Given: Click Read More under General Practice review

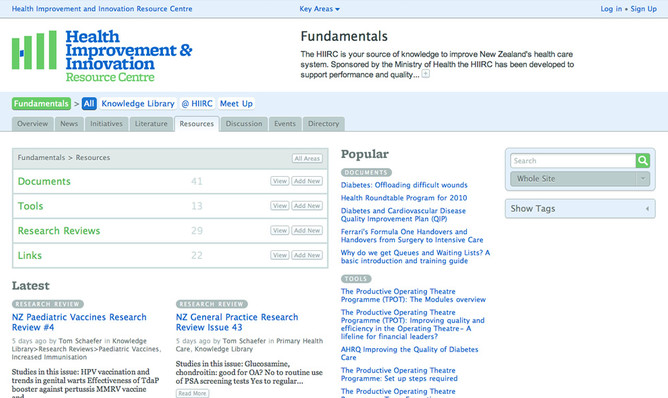Looking at the screenshot, I should (193, 393).
